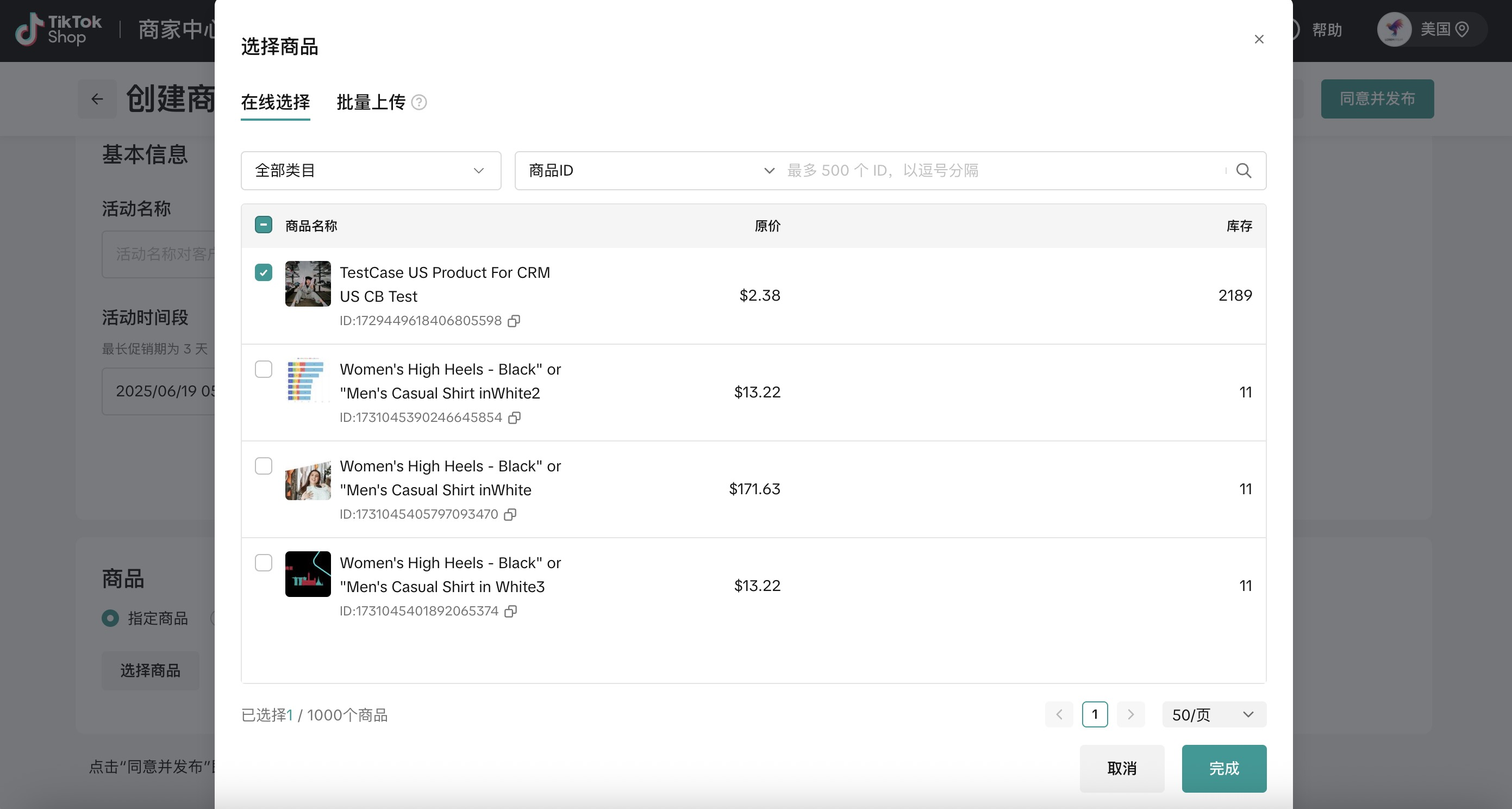This screenshot has height=809, width=1512.
Task: Copy product ID ending in 093470
Action: coord(510,515)
